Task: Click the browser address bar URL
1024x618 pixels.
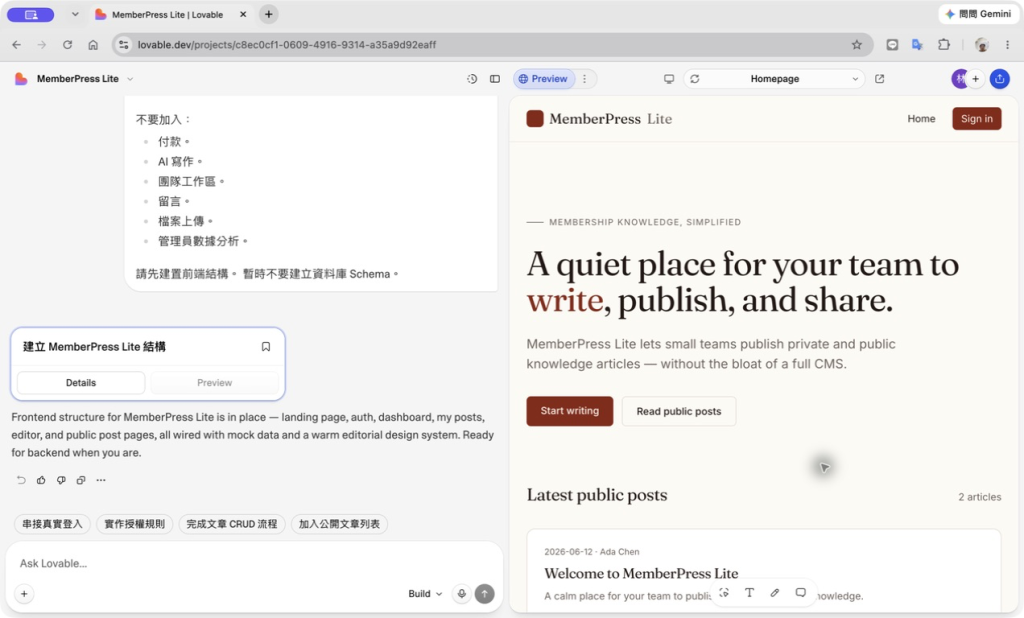Action: (287, 44)
